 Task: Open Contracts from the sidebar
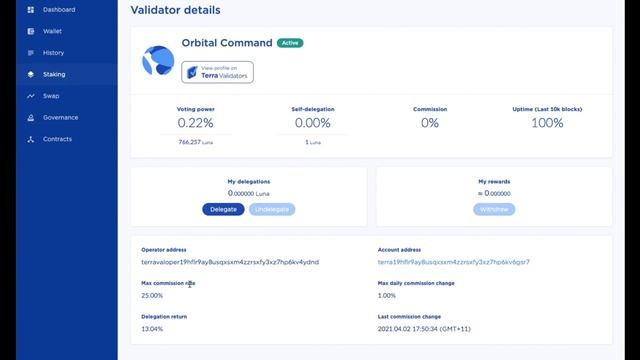(57, 139)
